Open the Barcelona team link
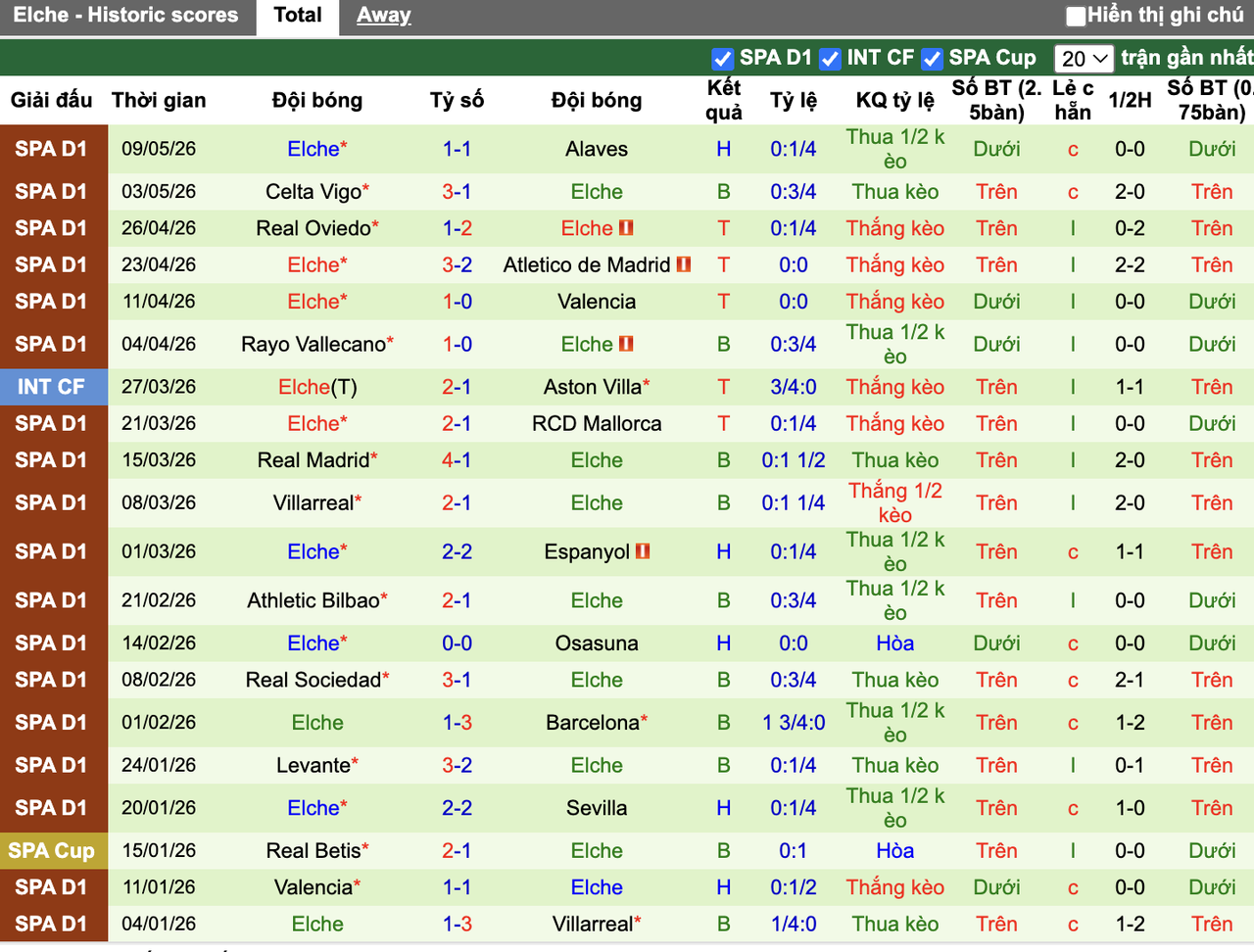 click(x=593, y=723)
